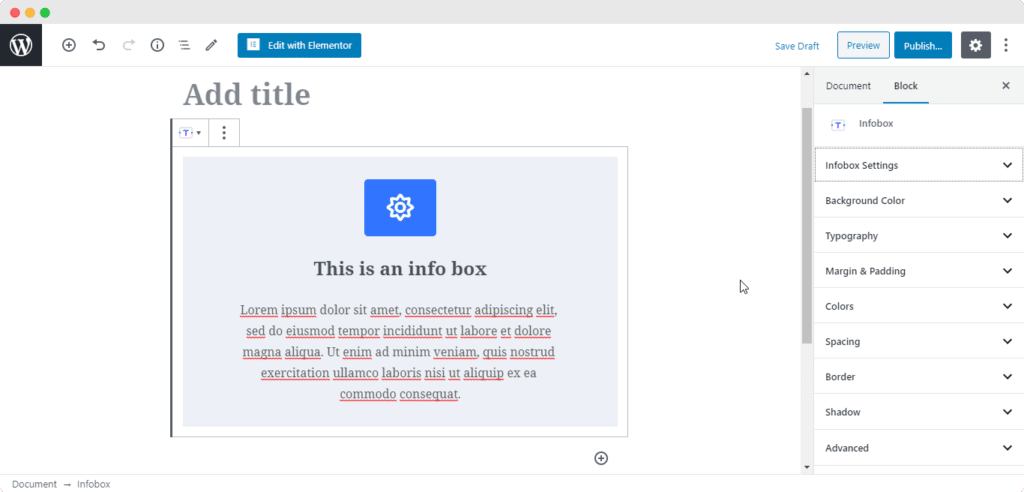Screen dimensions: 1024x492
Task: Click the pencil Tools icon
Action: tap(211, 45)
